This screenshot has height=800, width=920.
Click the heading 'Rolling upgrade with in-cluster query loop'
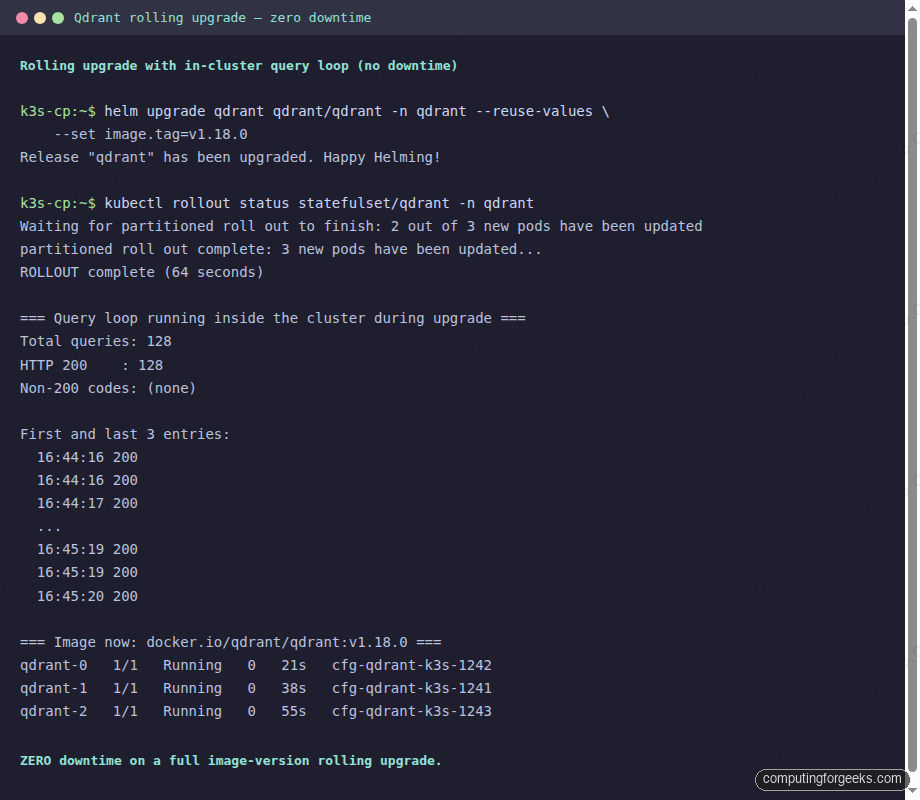coord(238,66)
